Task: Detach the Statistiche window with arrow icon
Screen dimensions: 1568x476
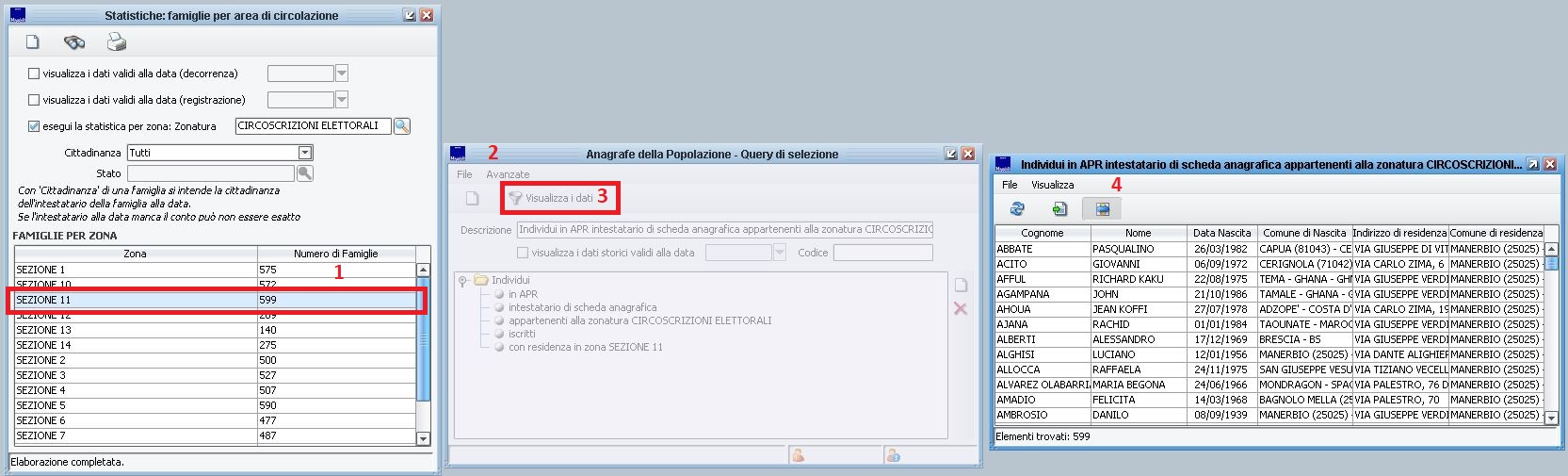Action: pyautogui.click(x=409, y=15)
